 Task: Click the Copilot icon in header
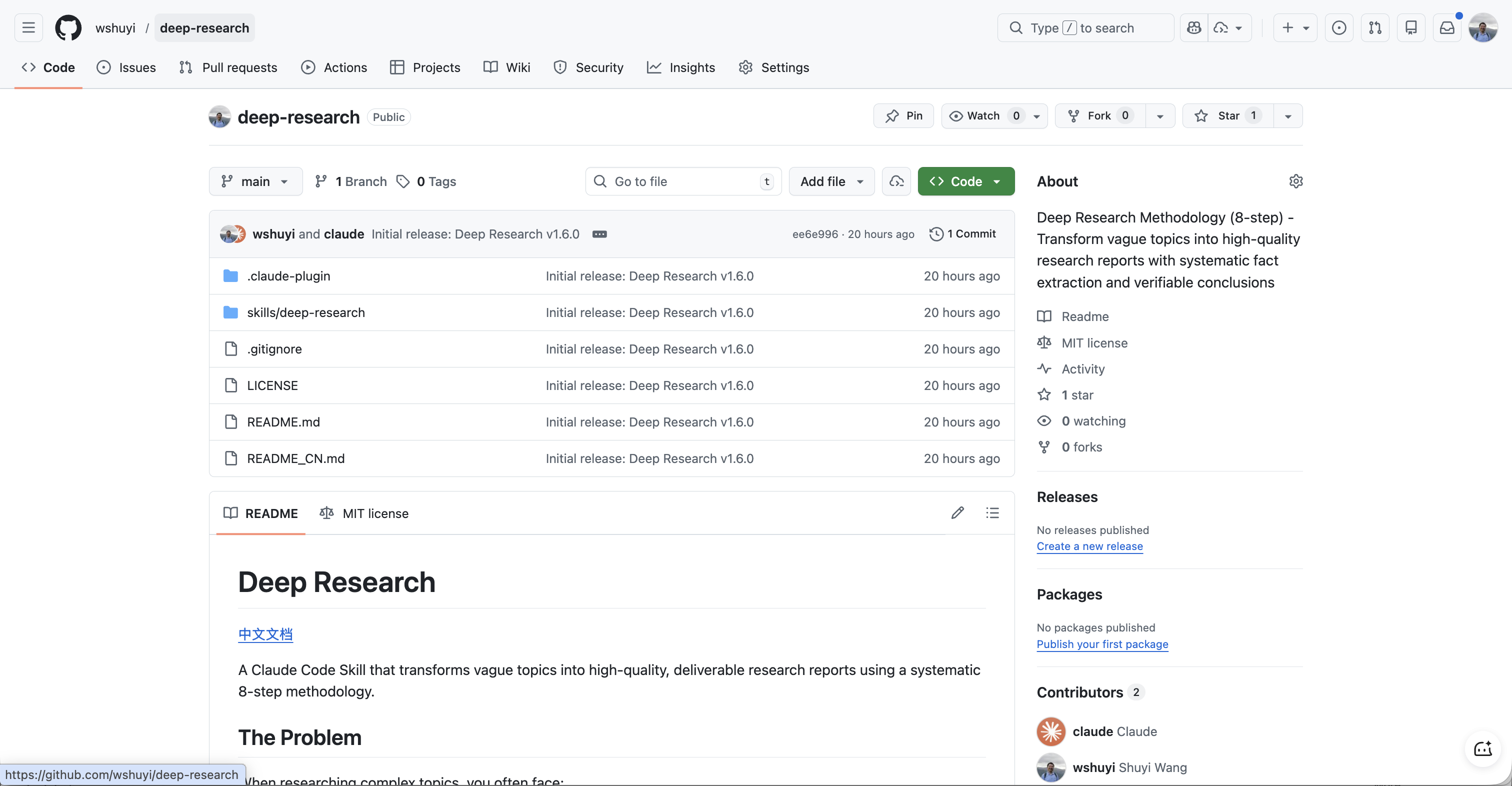point(1193,27)
